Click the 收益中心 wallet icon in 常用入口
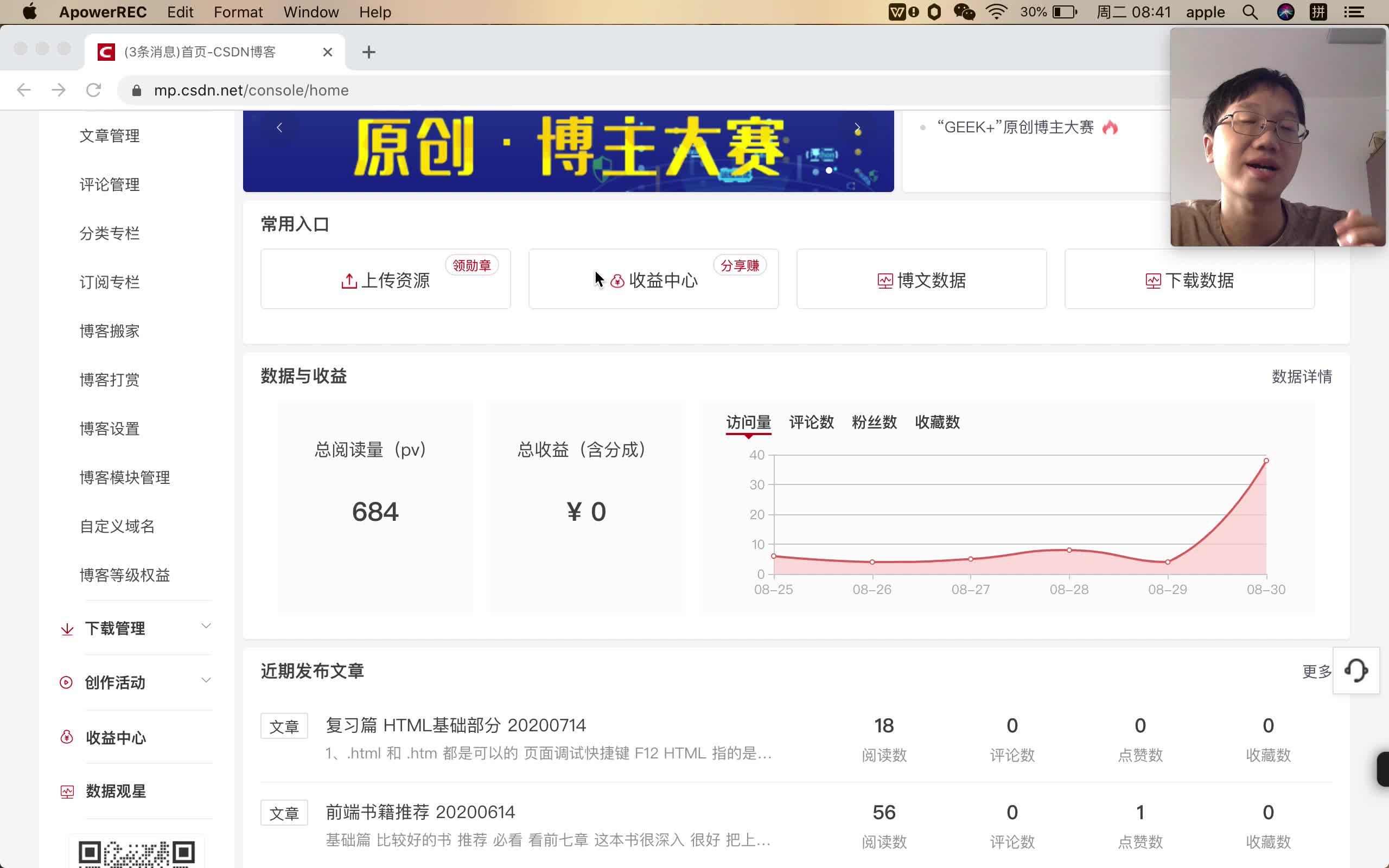Screen dimensions: 1389x868 (616, 280)
